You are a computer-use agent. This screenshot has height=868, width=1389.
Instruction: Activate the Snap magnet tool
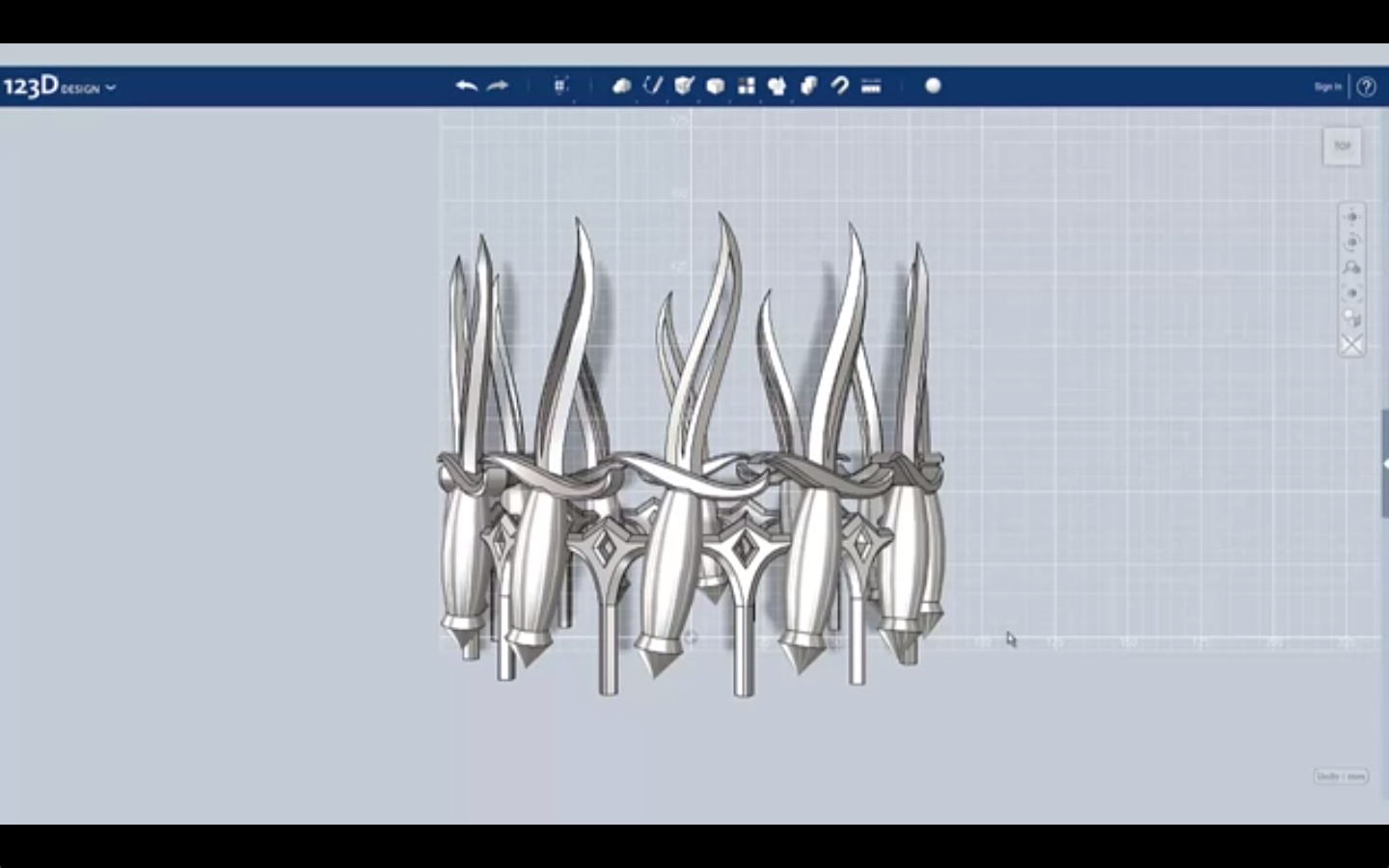839,86
